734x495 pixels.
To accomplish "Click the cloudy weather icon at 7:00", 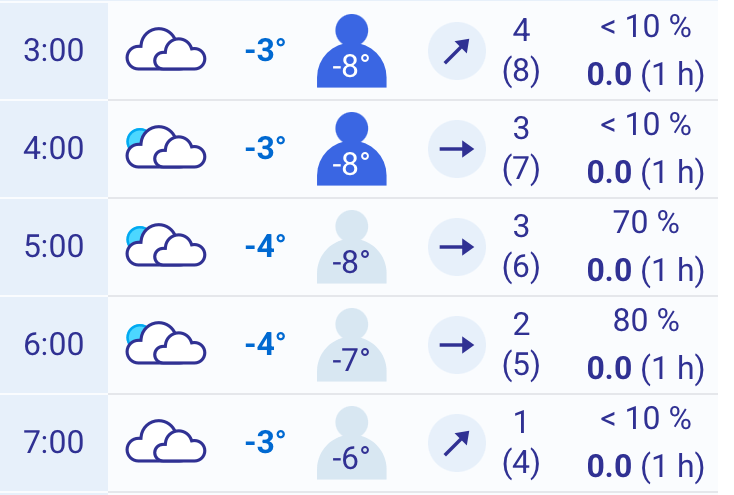I will pyautogui.click(x=165, y=442).
